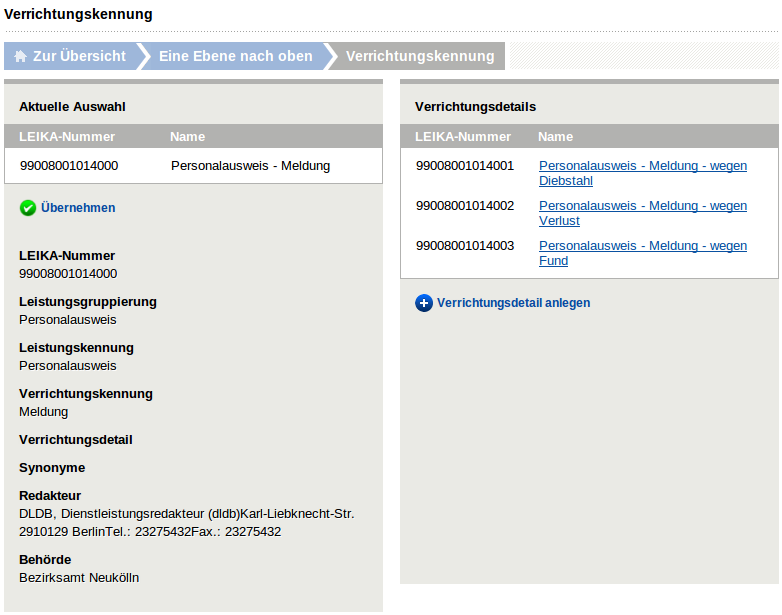Click the Personalausweis - Meldung table cell

(250, 166)
